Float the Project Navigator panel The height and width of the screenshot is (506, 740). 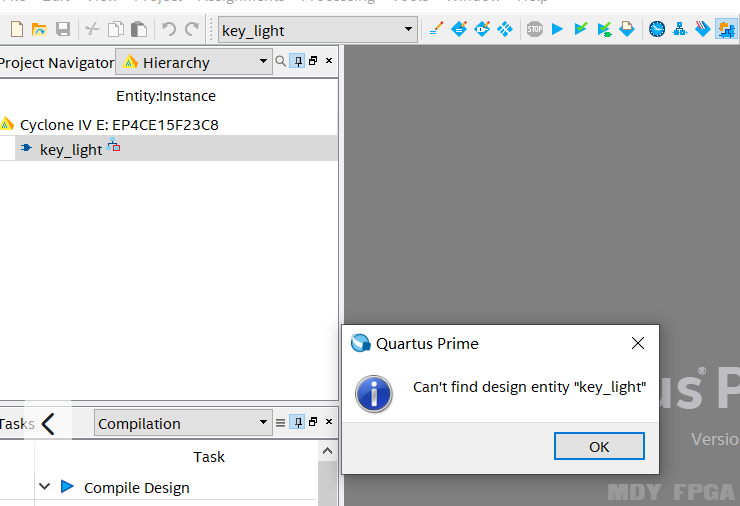[x=313, y=62]
